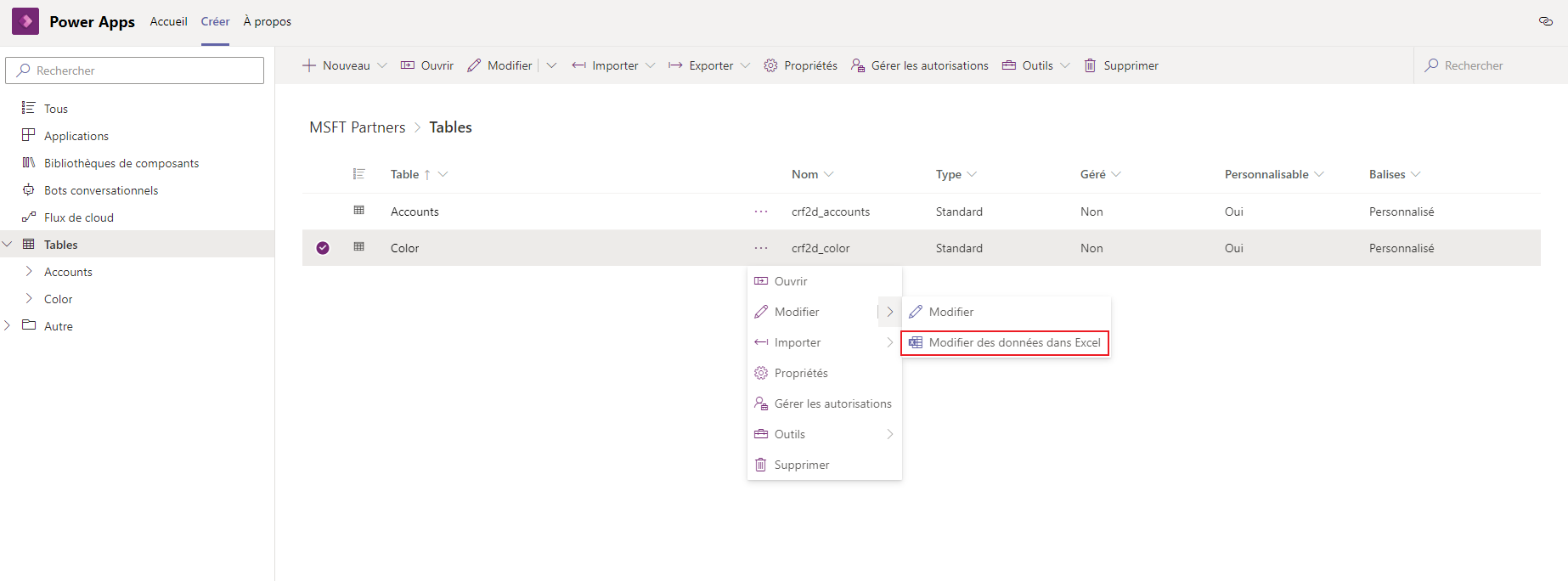Screen dimensions: 1568x581
Task: Click the Nouveau plus icon in toolbar
Action: 309,65
